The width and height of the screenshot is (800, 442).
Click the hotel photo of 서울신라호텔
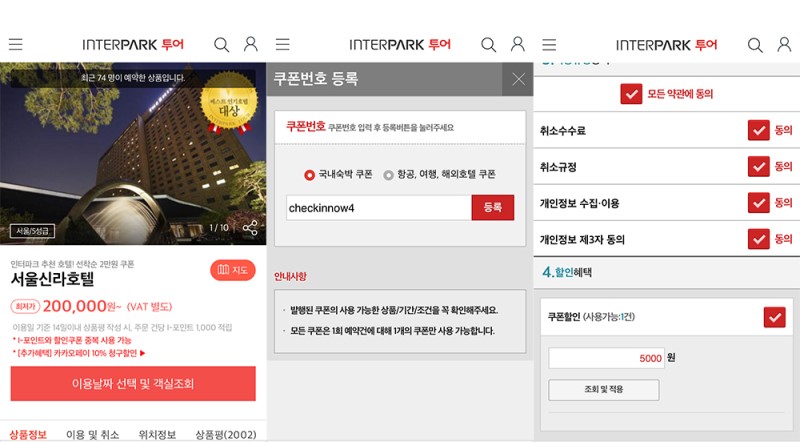pyautogui.click(x=133, y=154)
